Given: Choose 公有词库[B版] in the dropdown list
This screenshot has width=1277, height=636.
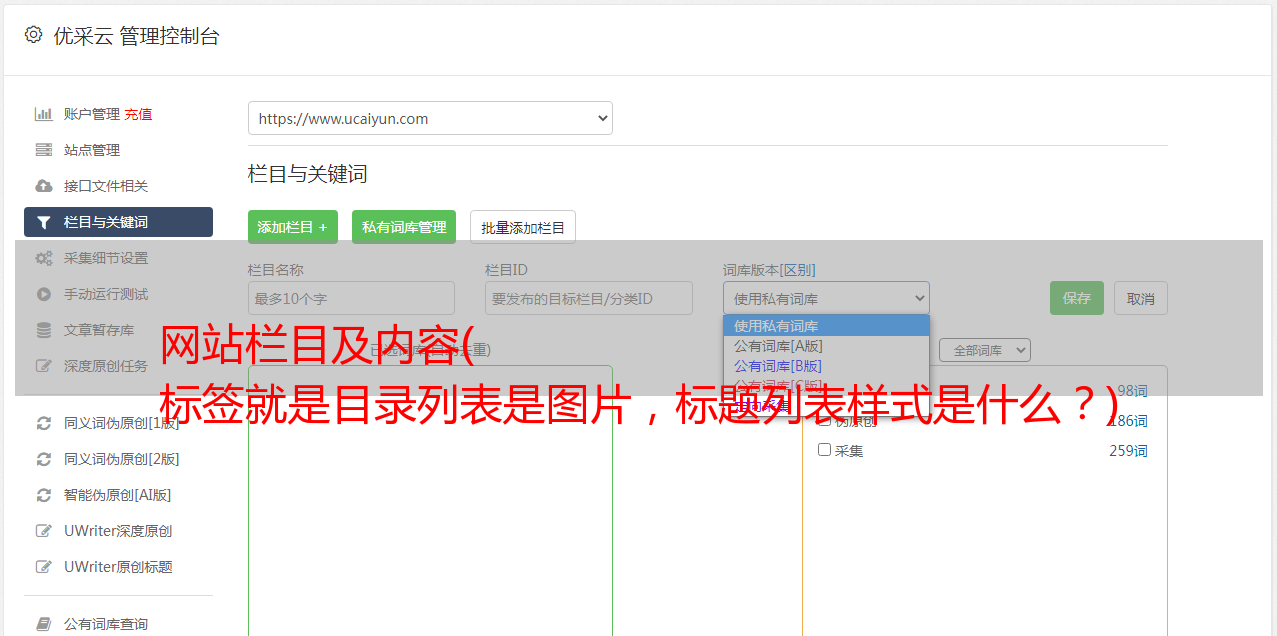Looking at the screenshot, I should pyautogui.click(x=826, y=366).
